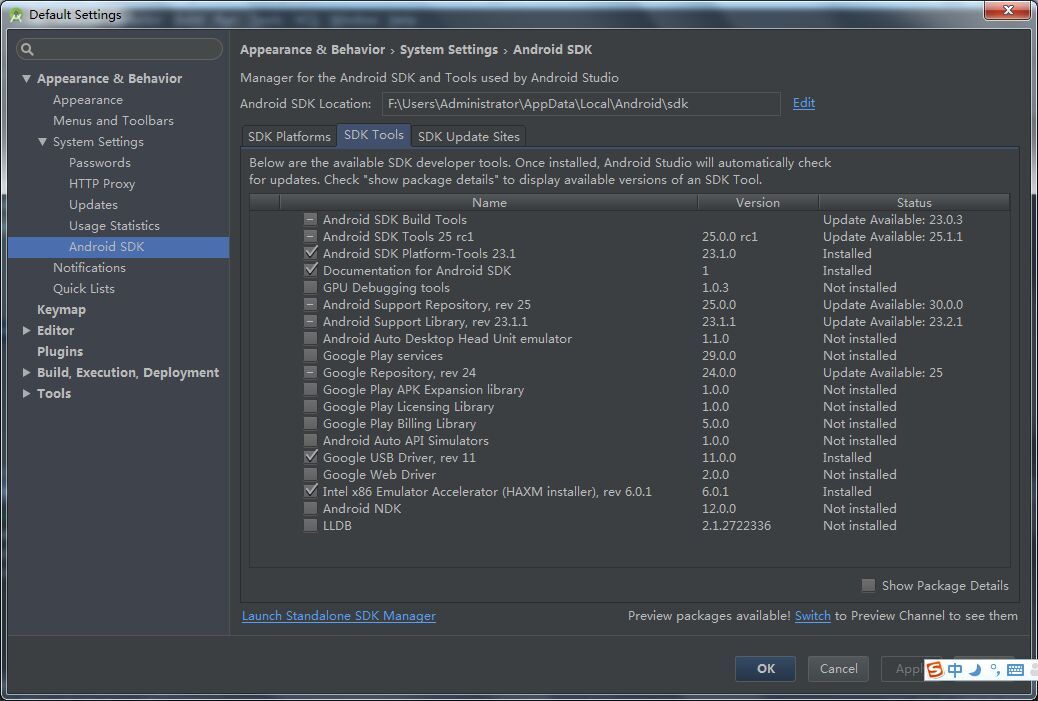This screenshot has height=701, width=1038.
Task: Check Google Web Driver checkbox
Action: [310, 475]
